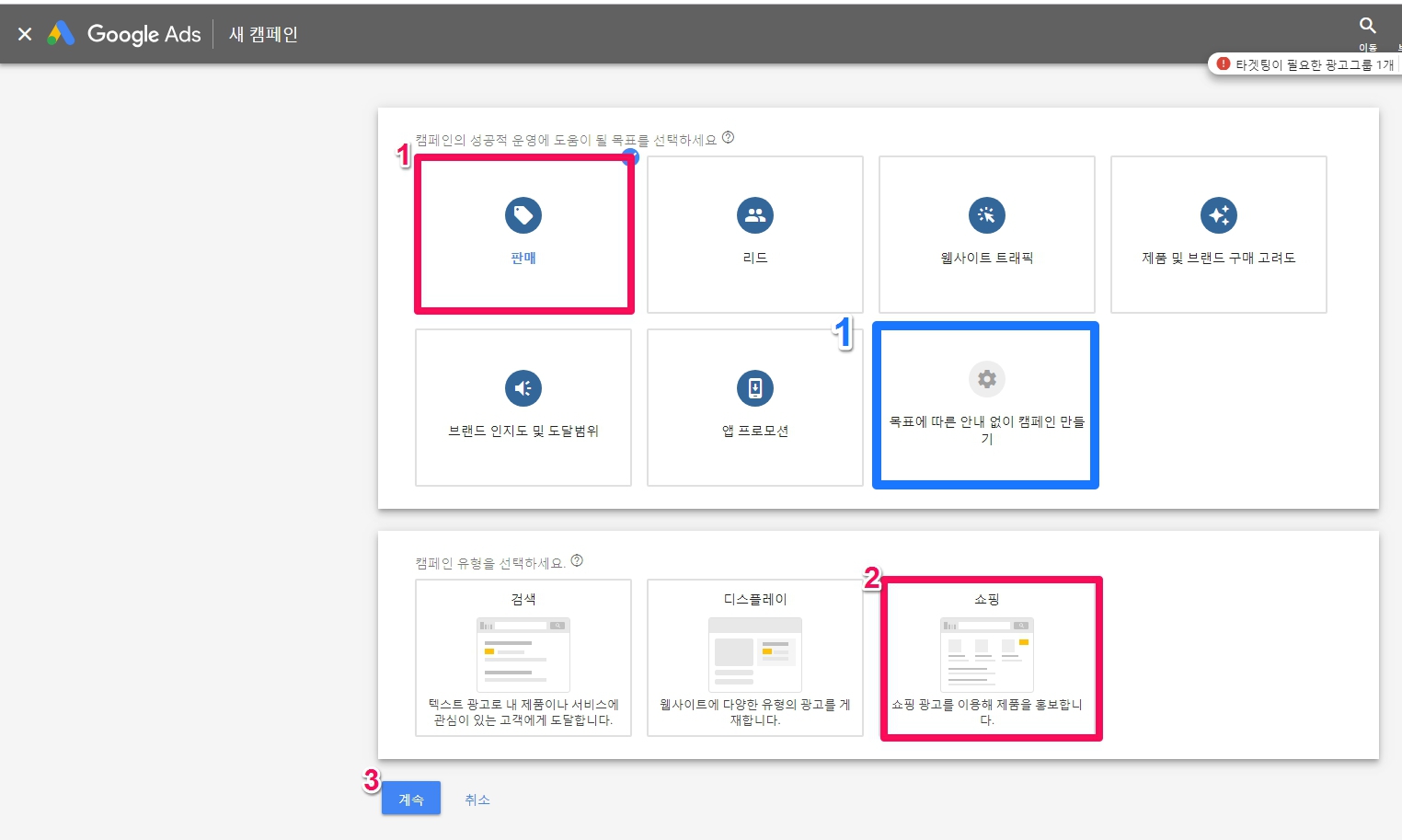
Task: Select the 브랜드 인지도 및 도달범위 megaphone icon
Action: click(523, 388)
